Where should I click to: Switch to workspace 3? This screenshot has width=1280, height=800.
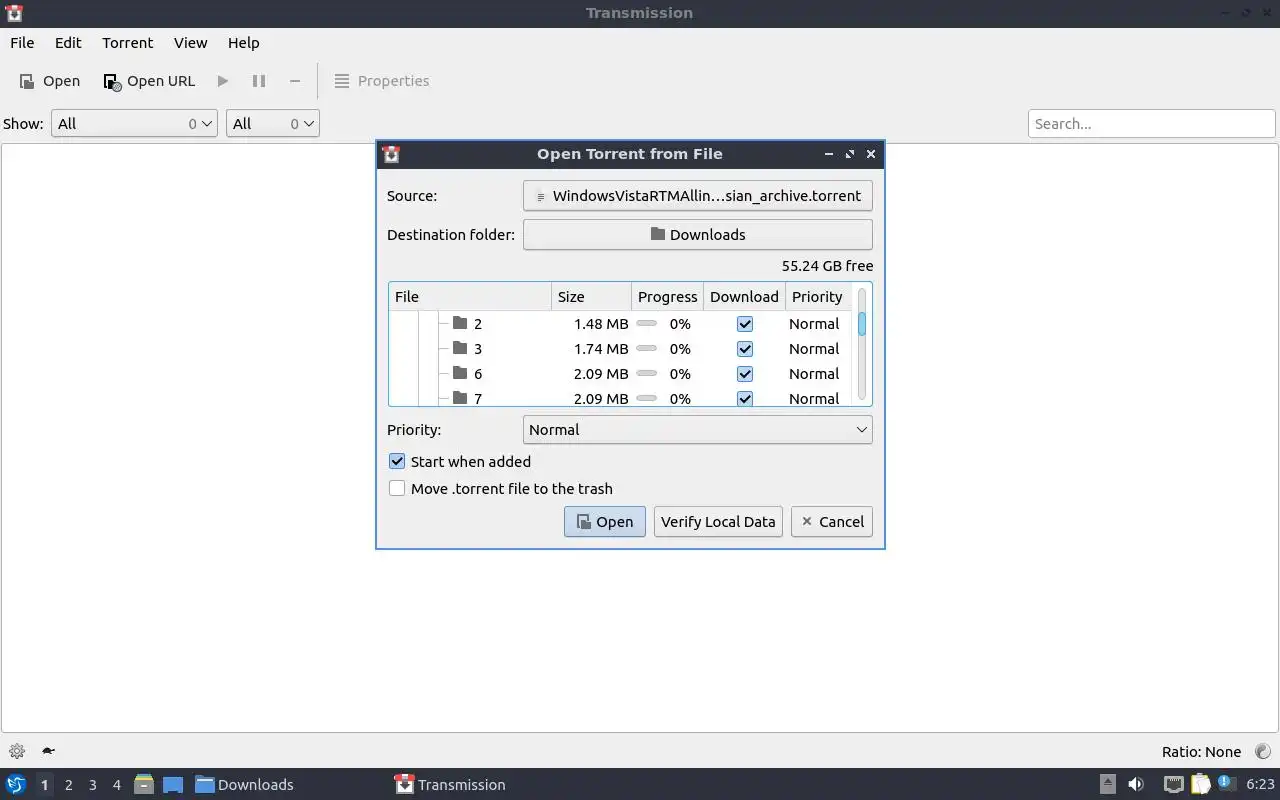[x=92, y=785]
